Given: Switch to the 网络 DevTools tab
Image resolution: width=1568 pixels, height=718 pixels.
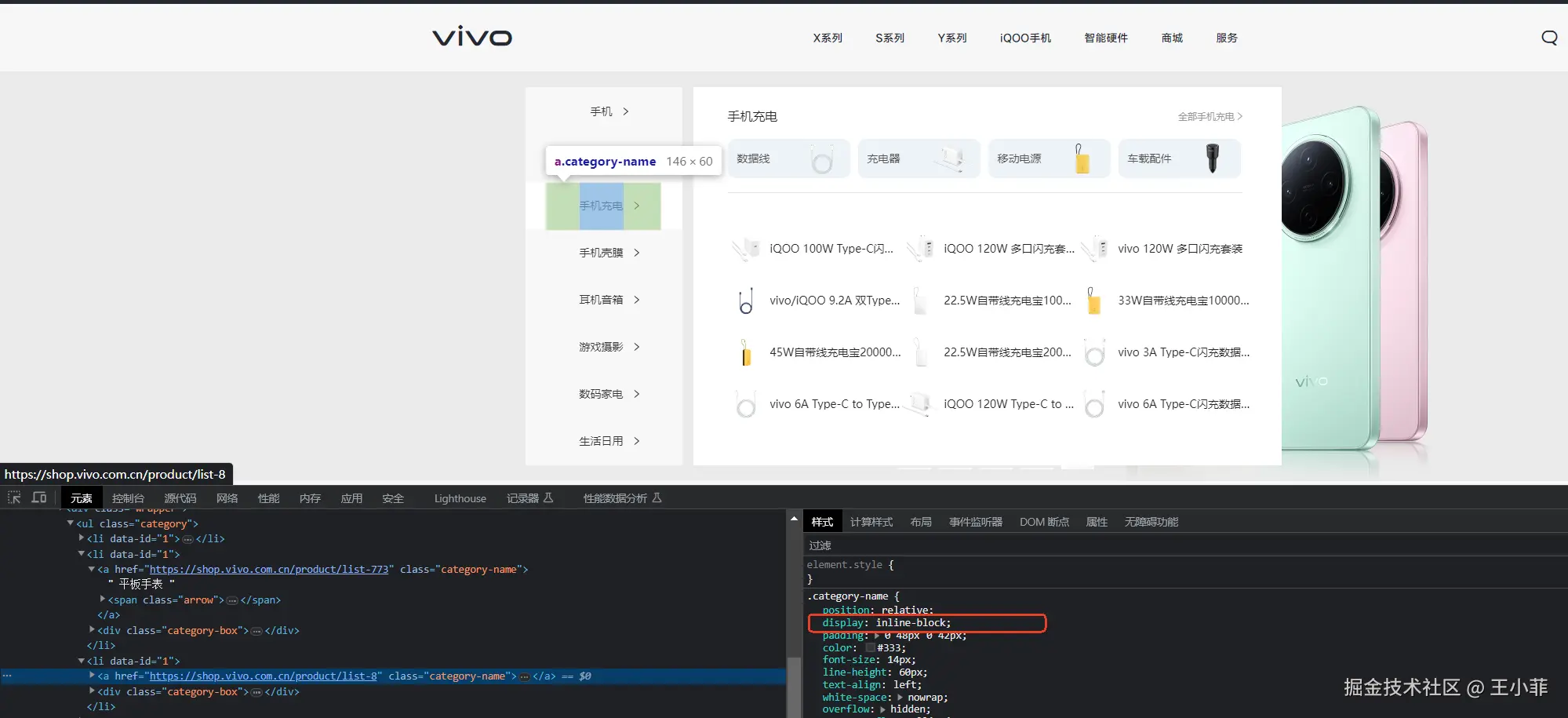Looking at the screenshot, I should coord(227,498).
